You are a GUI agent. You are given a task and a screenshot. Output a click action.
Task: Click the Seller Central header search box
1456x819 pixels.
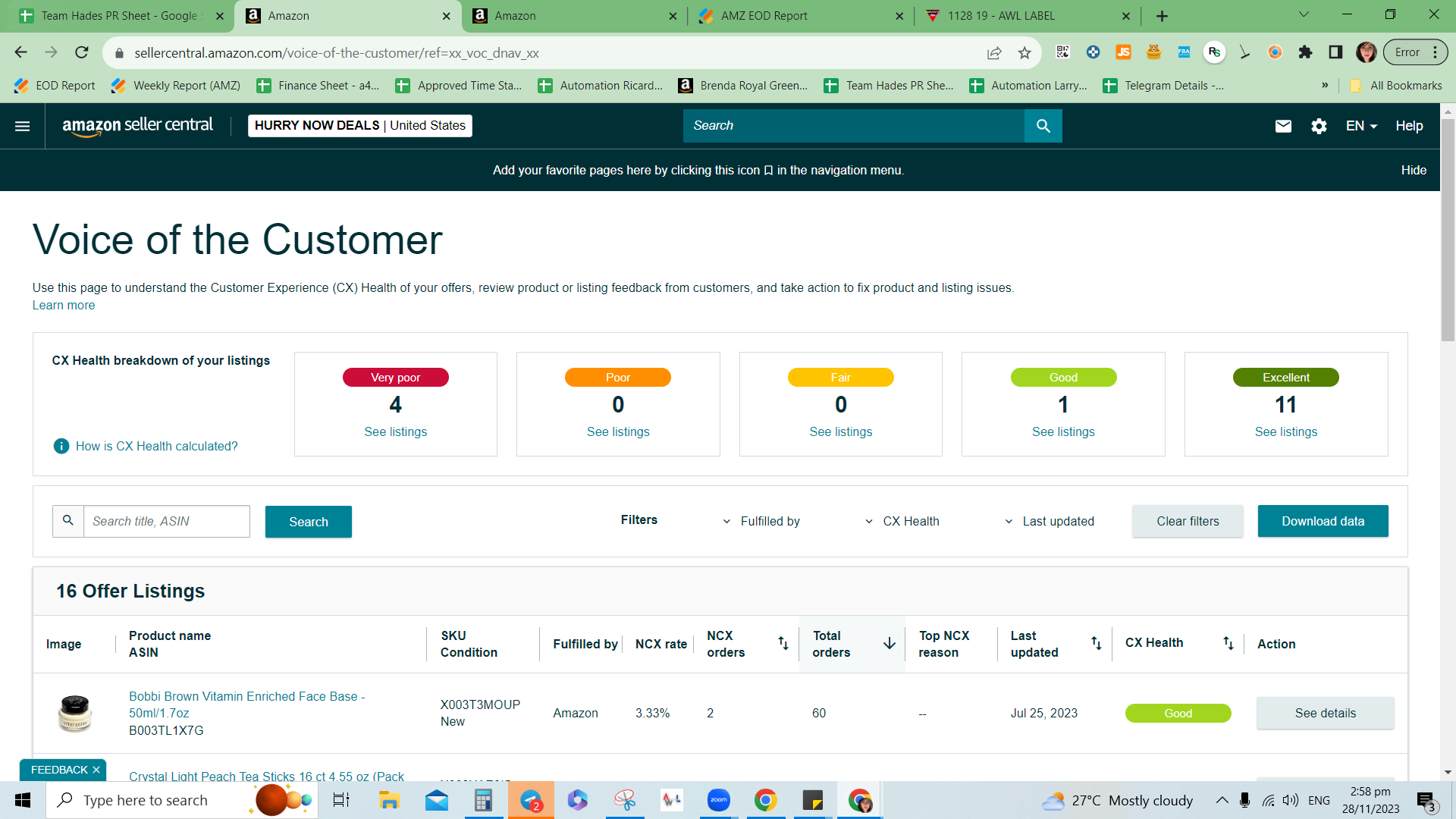pos(854,126)
